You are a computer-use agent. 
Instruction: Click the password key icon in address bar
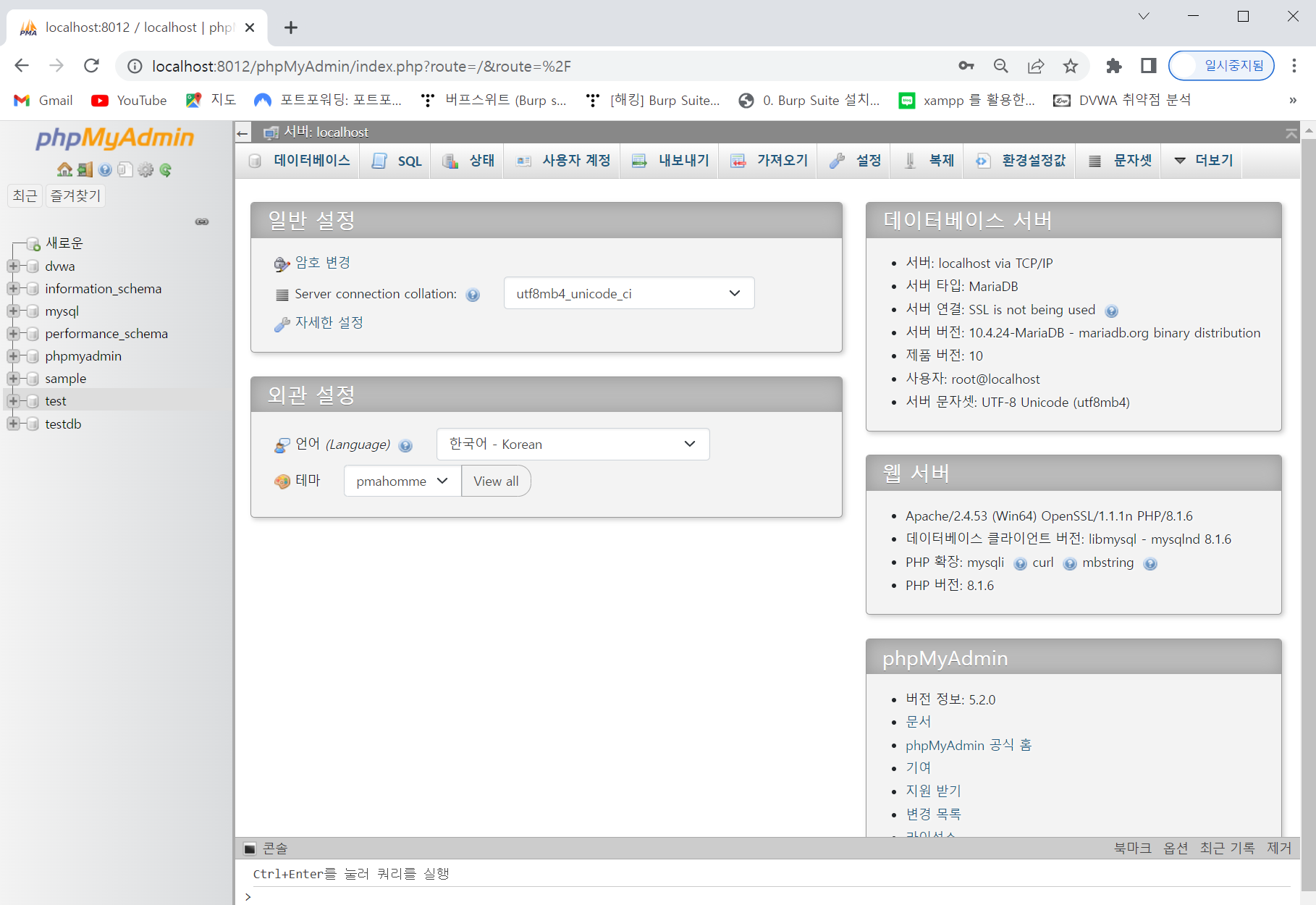point(966,66)
